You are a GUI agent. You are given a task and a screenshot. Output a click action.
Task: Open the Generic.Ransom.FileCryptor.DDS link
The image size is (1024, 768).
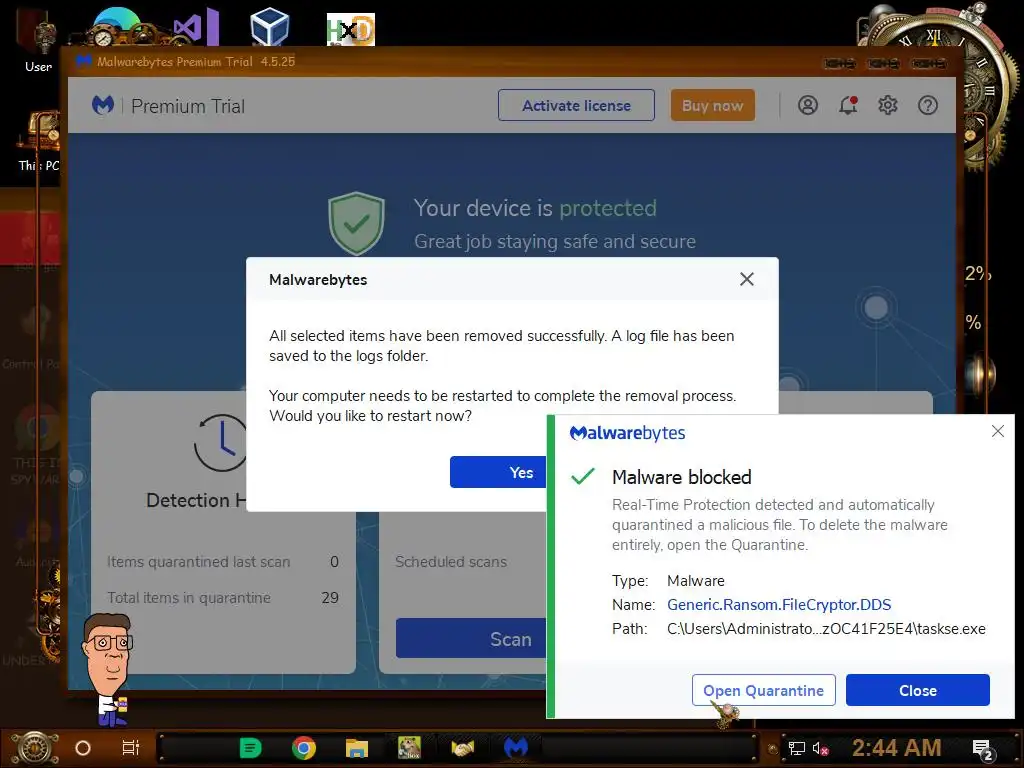pyautogui.click(x=779, y=605)
